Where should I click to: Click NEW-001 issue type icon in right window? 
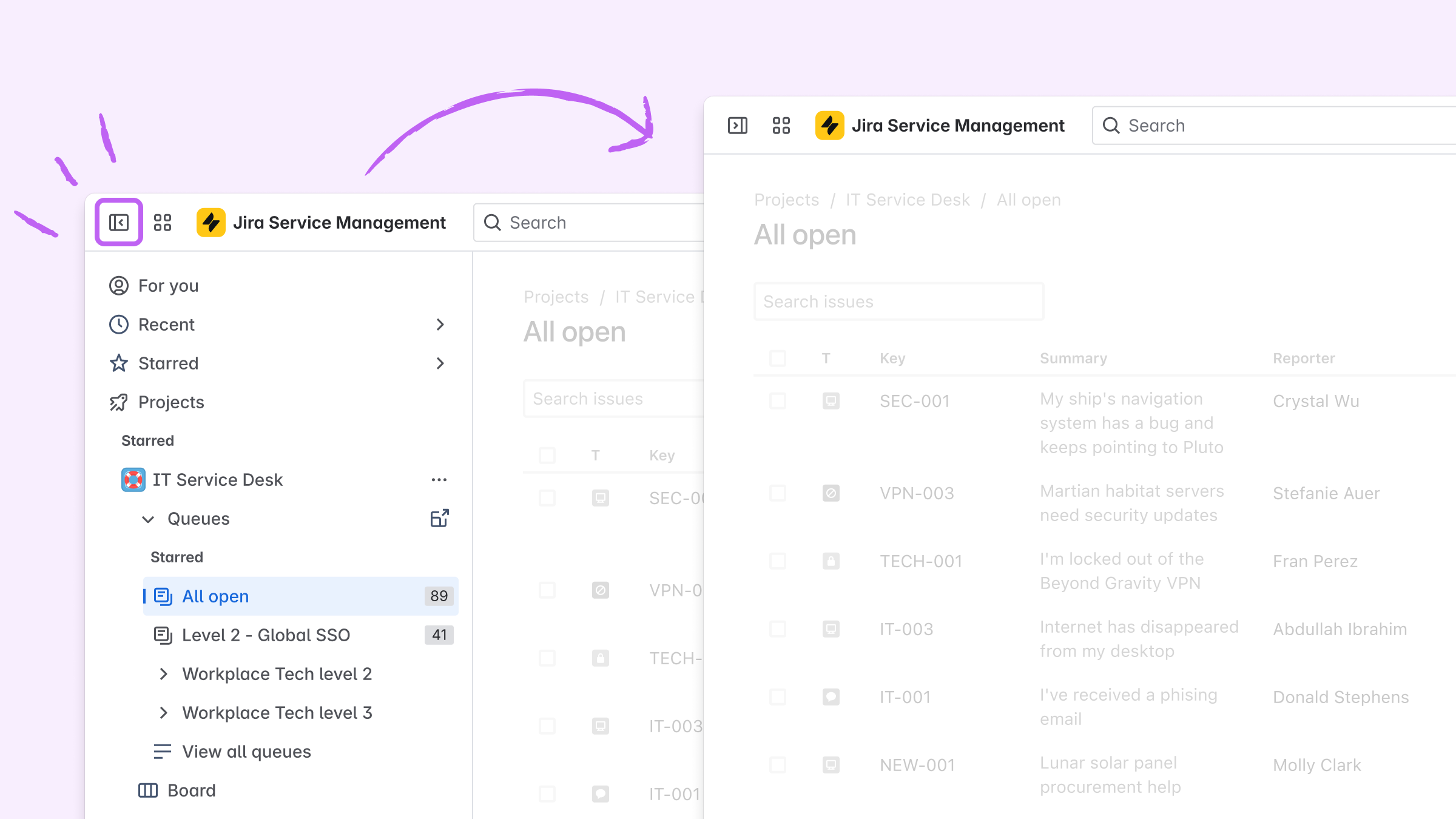click(831, 765)
